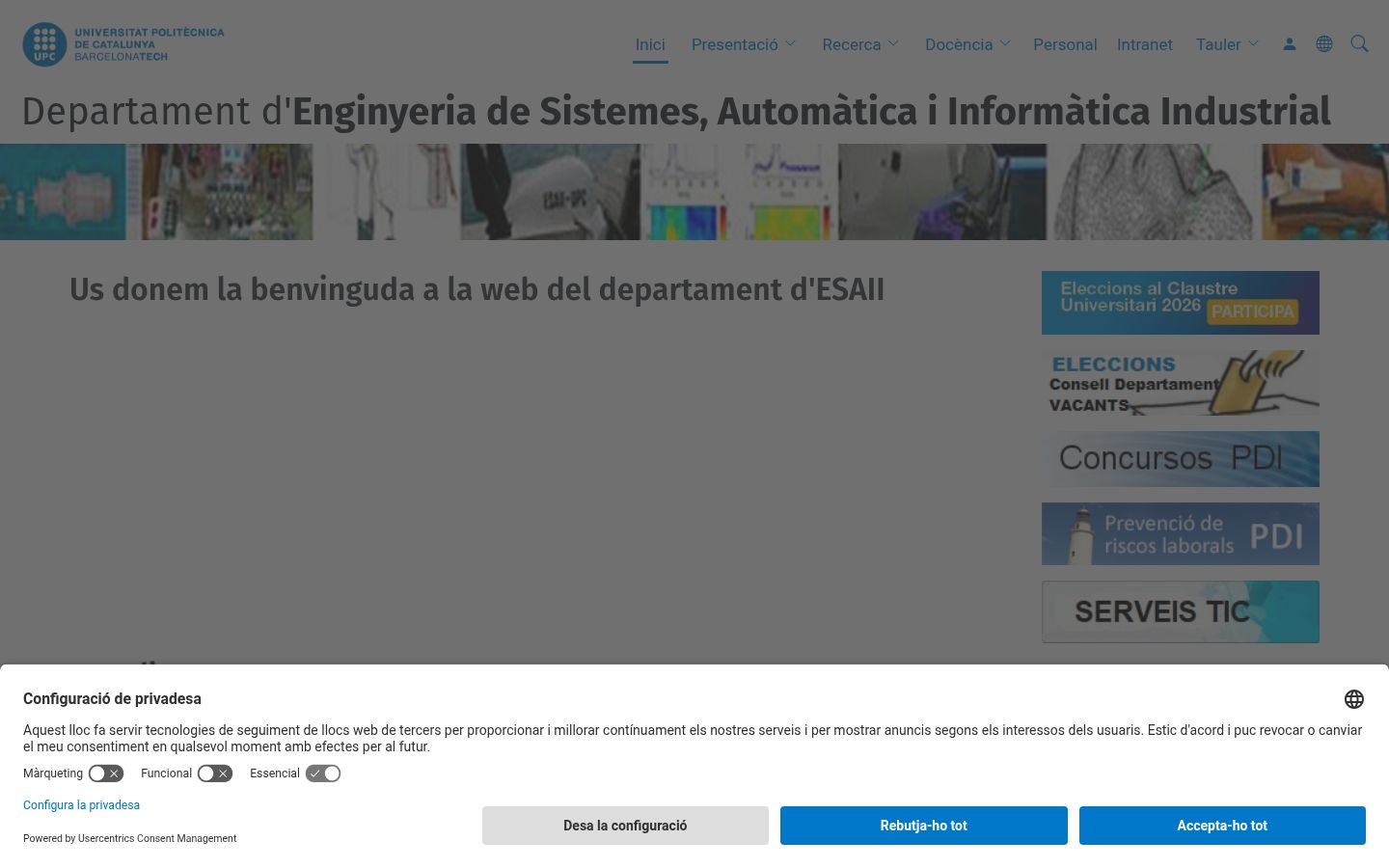Image resolution: width=1389 pixels, height=868 pixels.
Task: Expand the Tauler menu
Action: pos(1227,44)
